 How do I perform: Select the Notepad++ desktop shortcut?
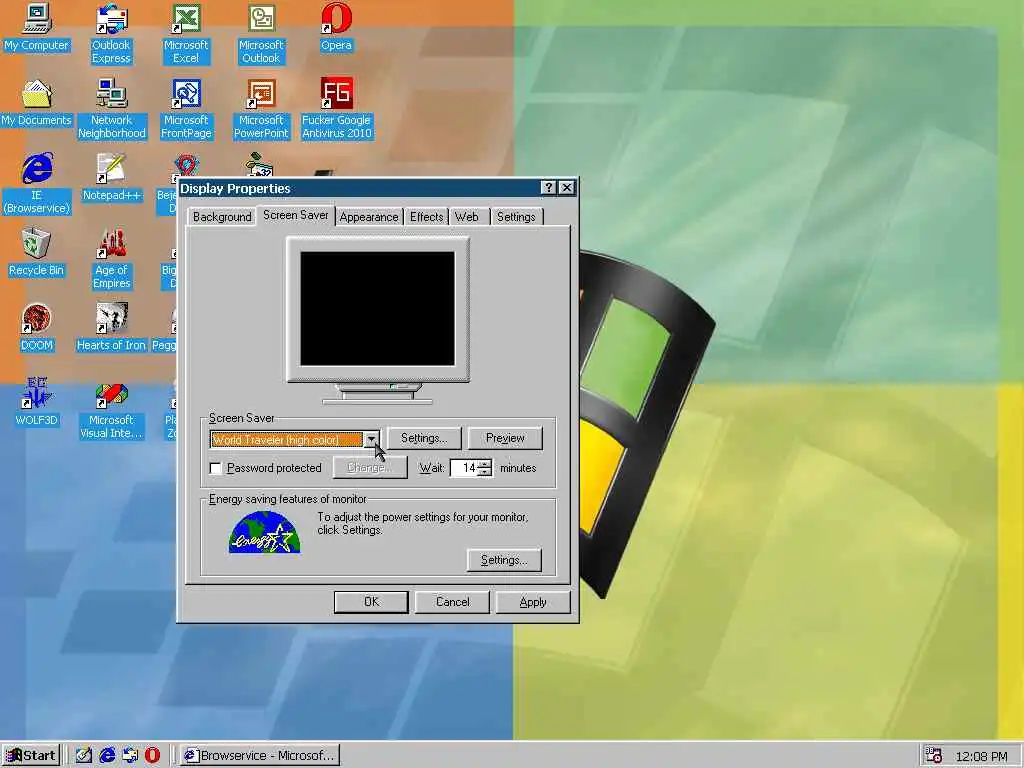[111, 178]
